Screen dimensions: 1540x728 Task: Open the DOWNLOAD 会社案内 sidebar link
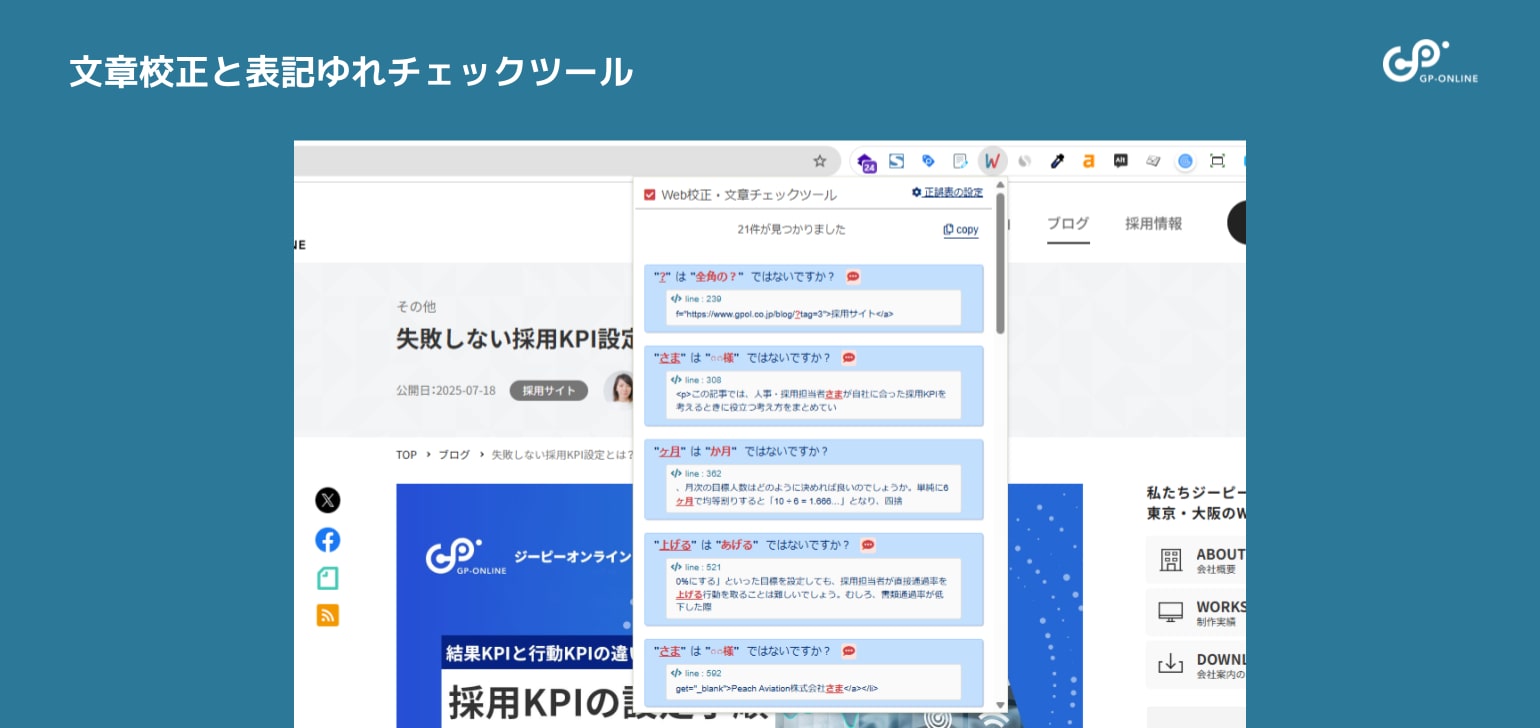(x=1196, y=665)
